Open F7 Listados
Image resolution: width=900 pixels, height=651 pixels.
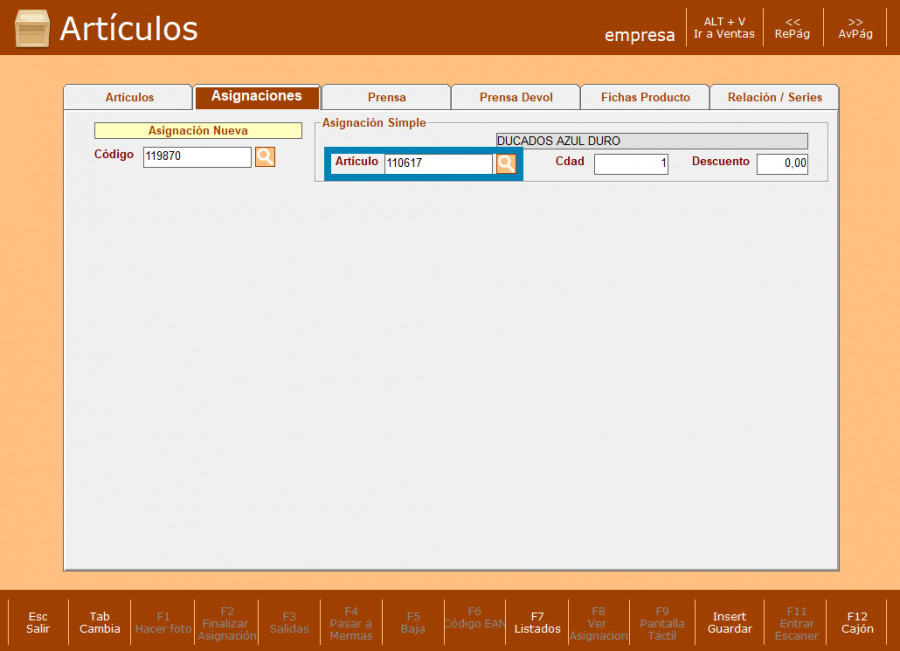tap(537, 623)
